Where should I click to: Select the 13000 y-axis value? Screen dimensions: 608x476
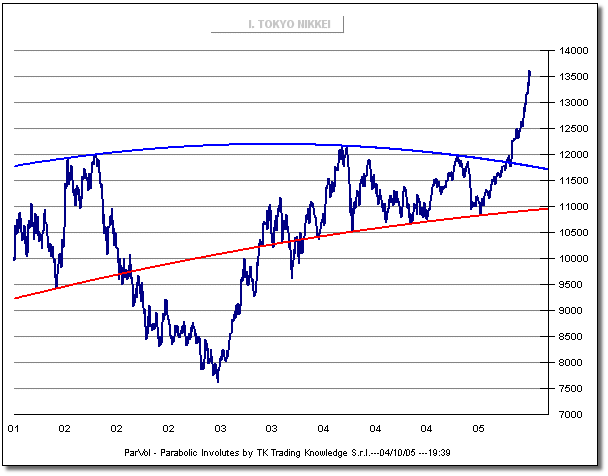click(x=574, y=102)
